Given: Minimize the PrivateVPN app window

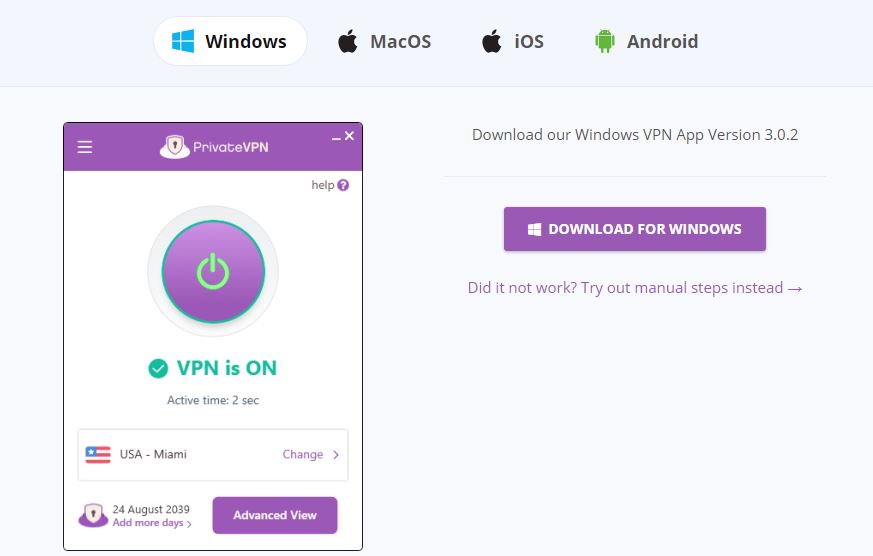Looking at the screenshot, I should [x=336, y=139].
